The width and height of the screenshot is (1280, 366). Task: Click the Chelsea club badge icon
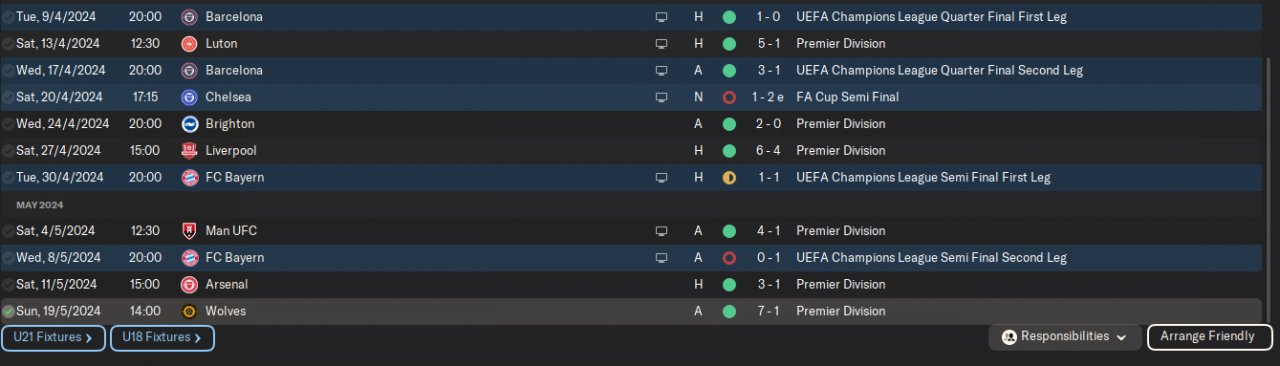click(x=189, y=97)
